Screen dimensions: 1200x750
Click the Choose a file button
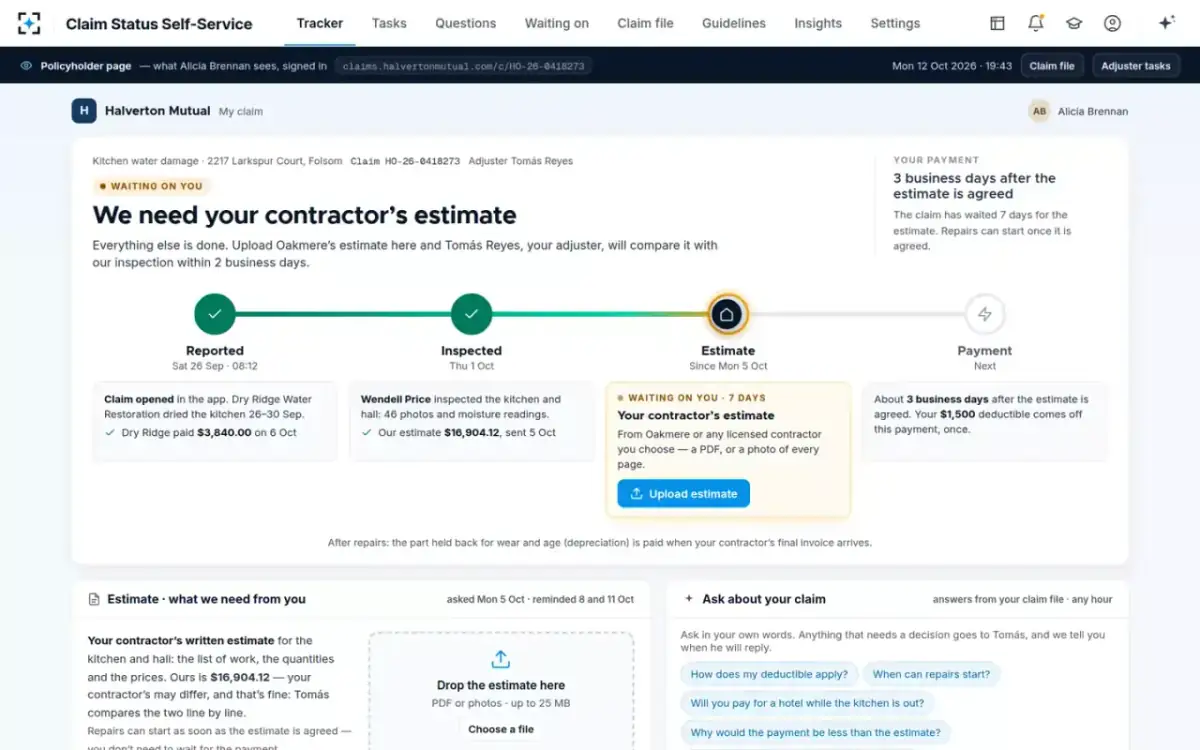501,729
